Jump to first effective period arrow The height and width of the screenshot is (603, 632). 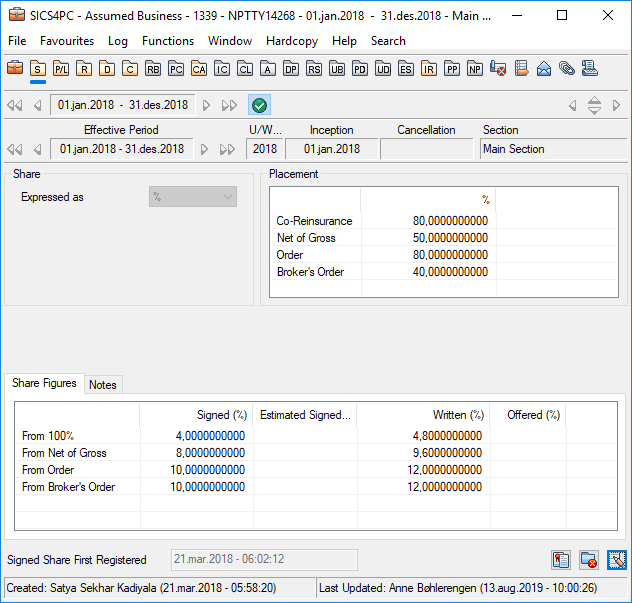point(14,149)
